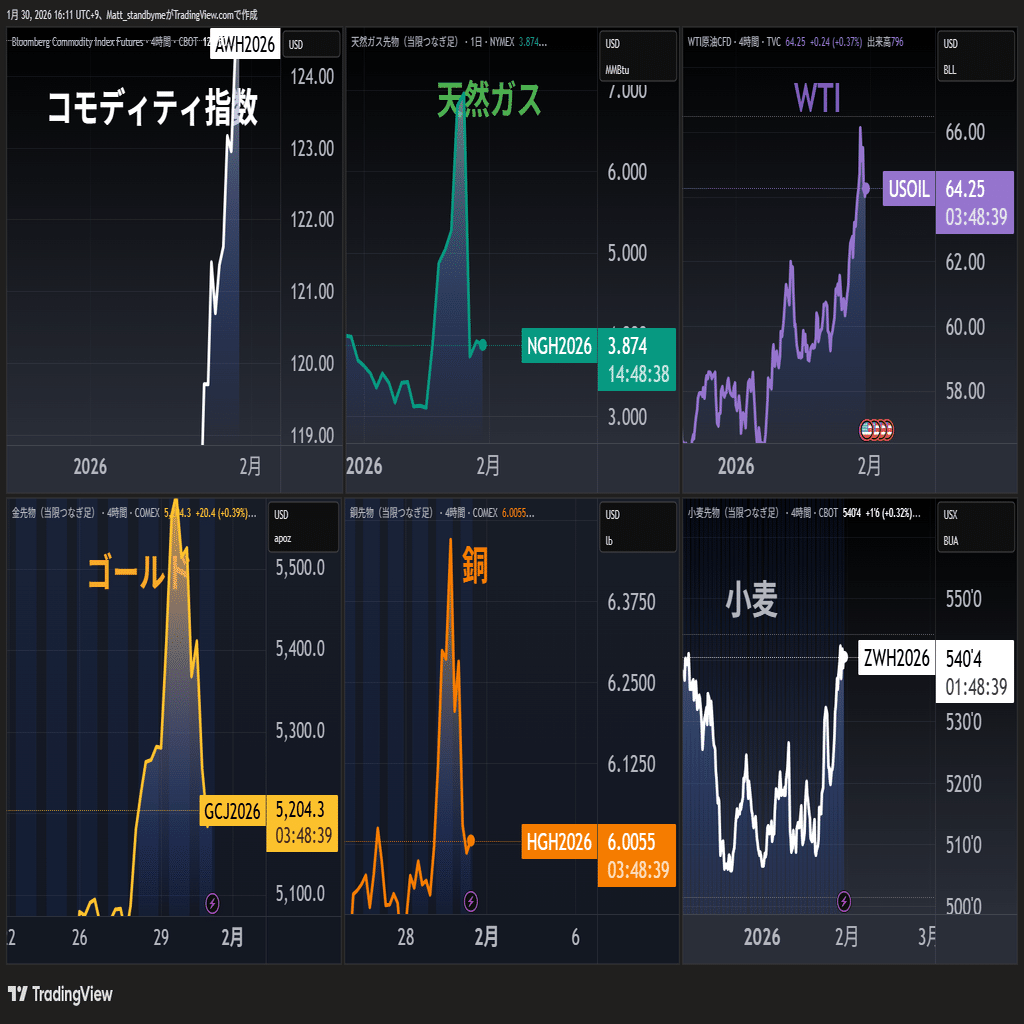Click the last-price dot on the natural gas line
Viewport: 1024px width, 1024px height.
pos(483,345)
